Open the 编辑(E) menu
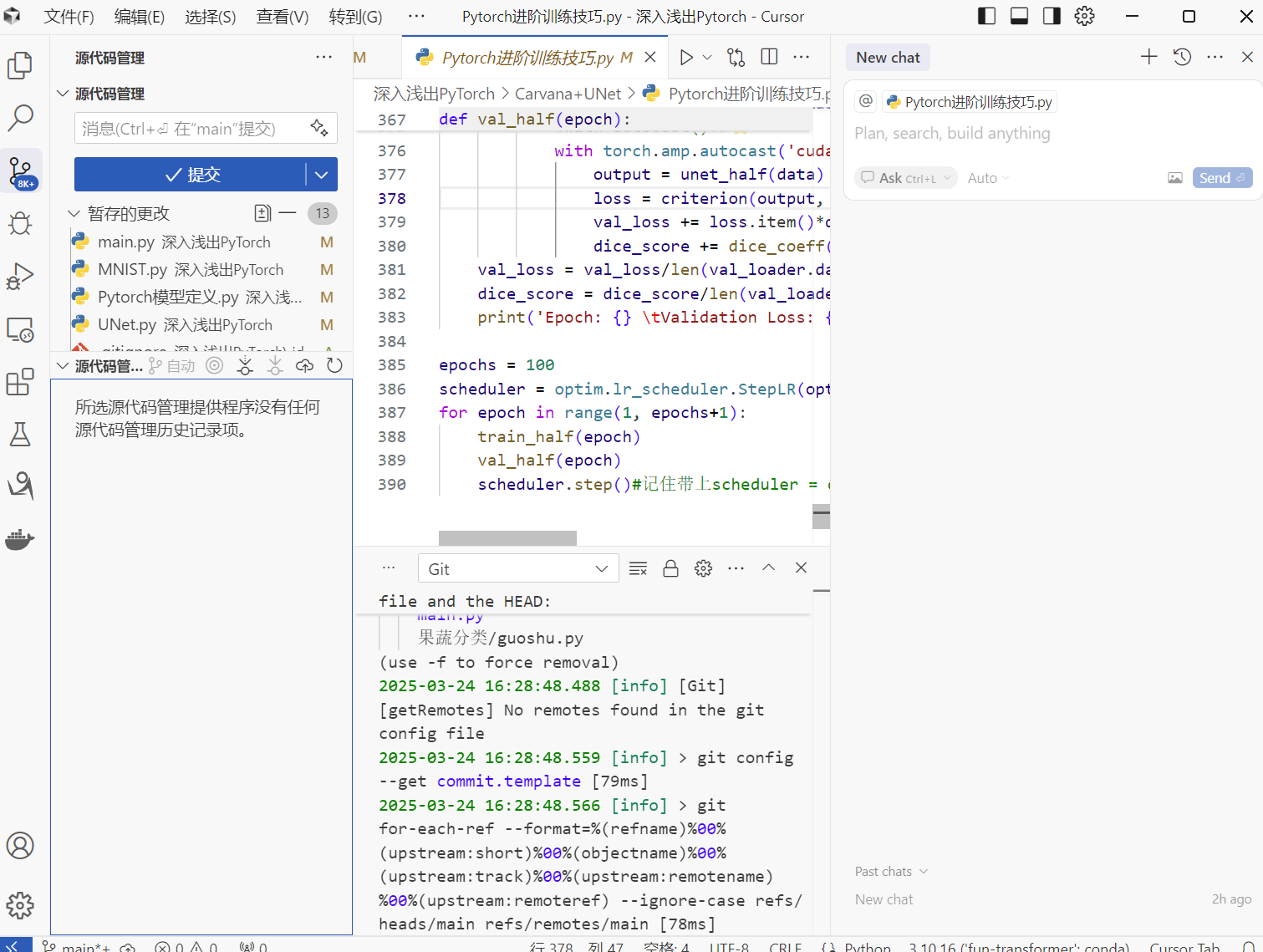This screenshot has height=952, width=1263. click(140, 17)
